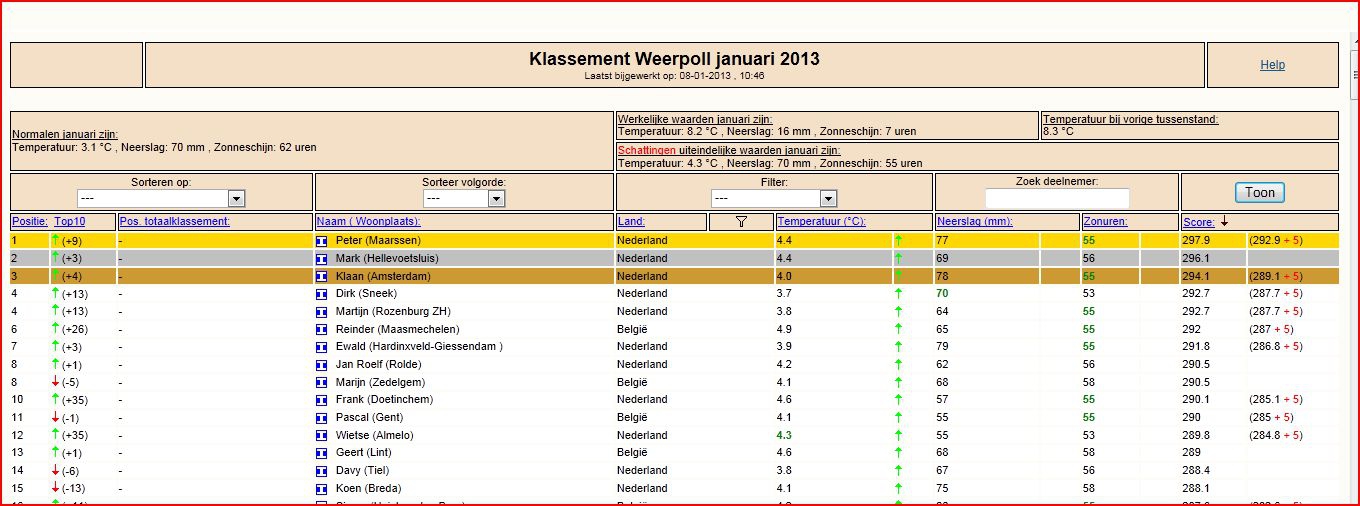Click the 'Zoek deelnemer' search field
Screen dimensions: 1360x506
pyautogui.click(x=1057, y=198)
